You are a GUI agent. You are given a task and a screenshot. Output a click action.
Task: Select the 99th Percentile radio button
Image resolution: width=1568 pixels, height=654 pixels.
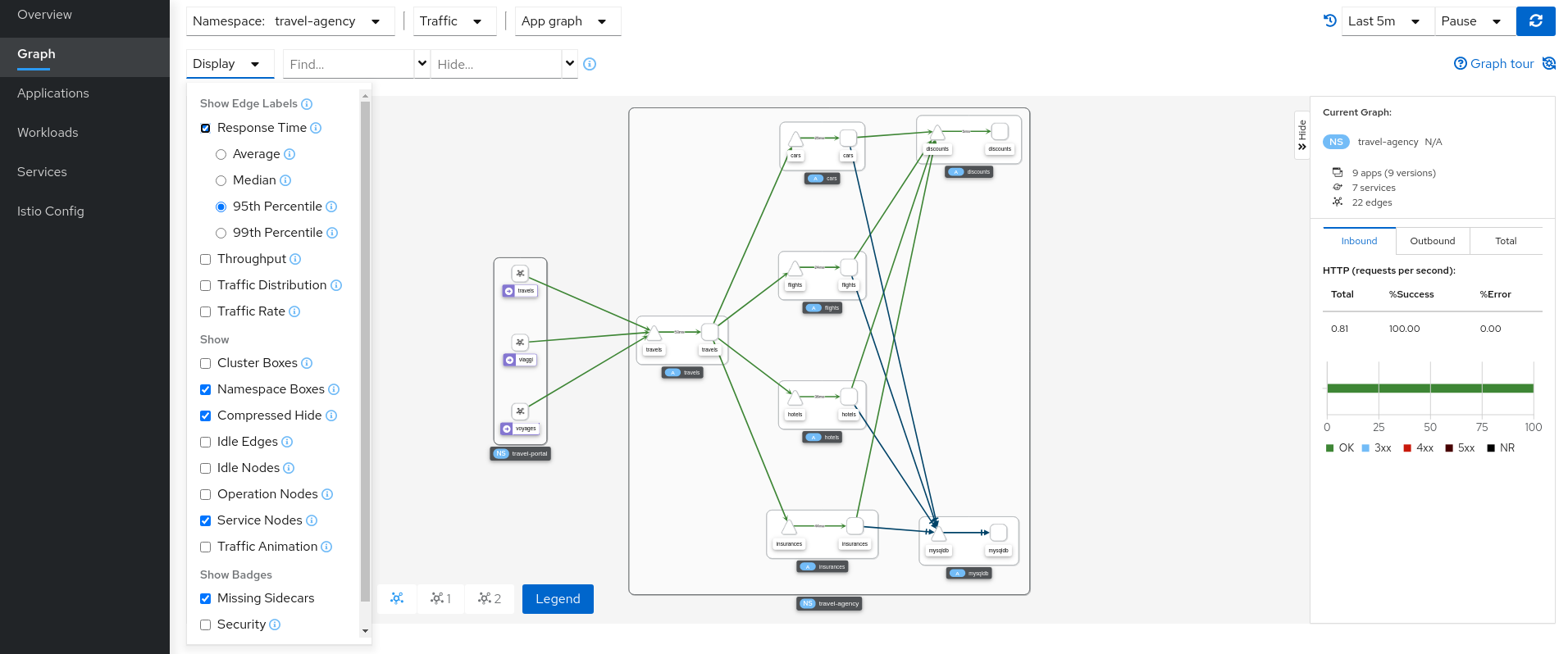(x=221, y=233)
